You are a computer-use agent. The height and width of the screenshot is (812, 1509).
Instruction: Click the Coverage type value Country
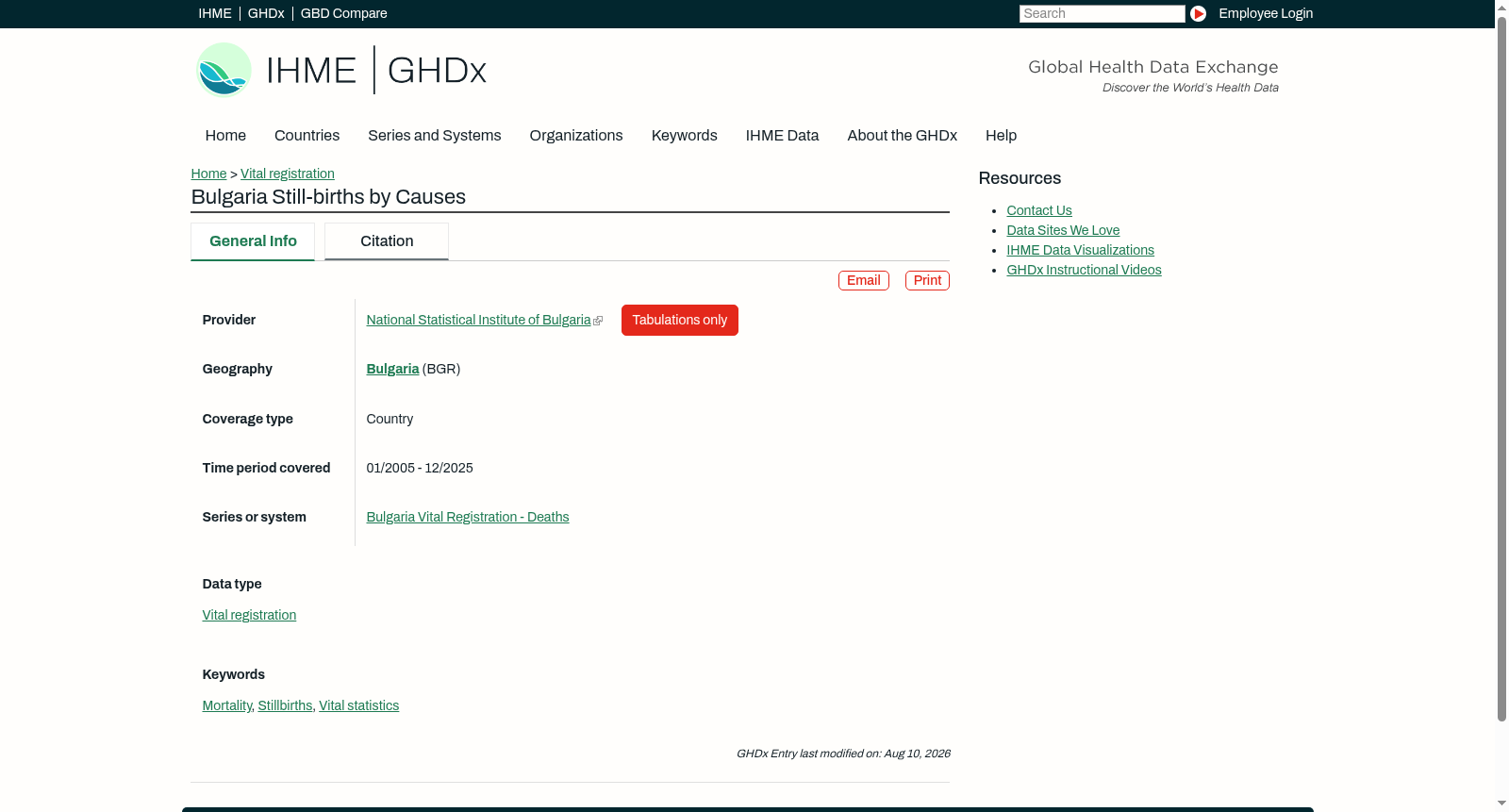pos(390,420)
